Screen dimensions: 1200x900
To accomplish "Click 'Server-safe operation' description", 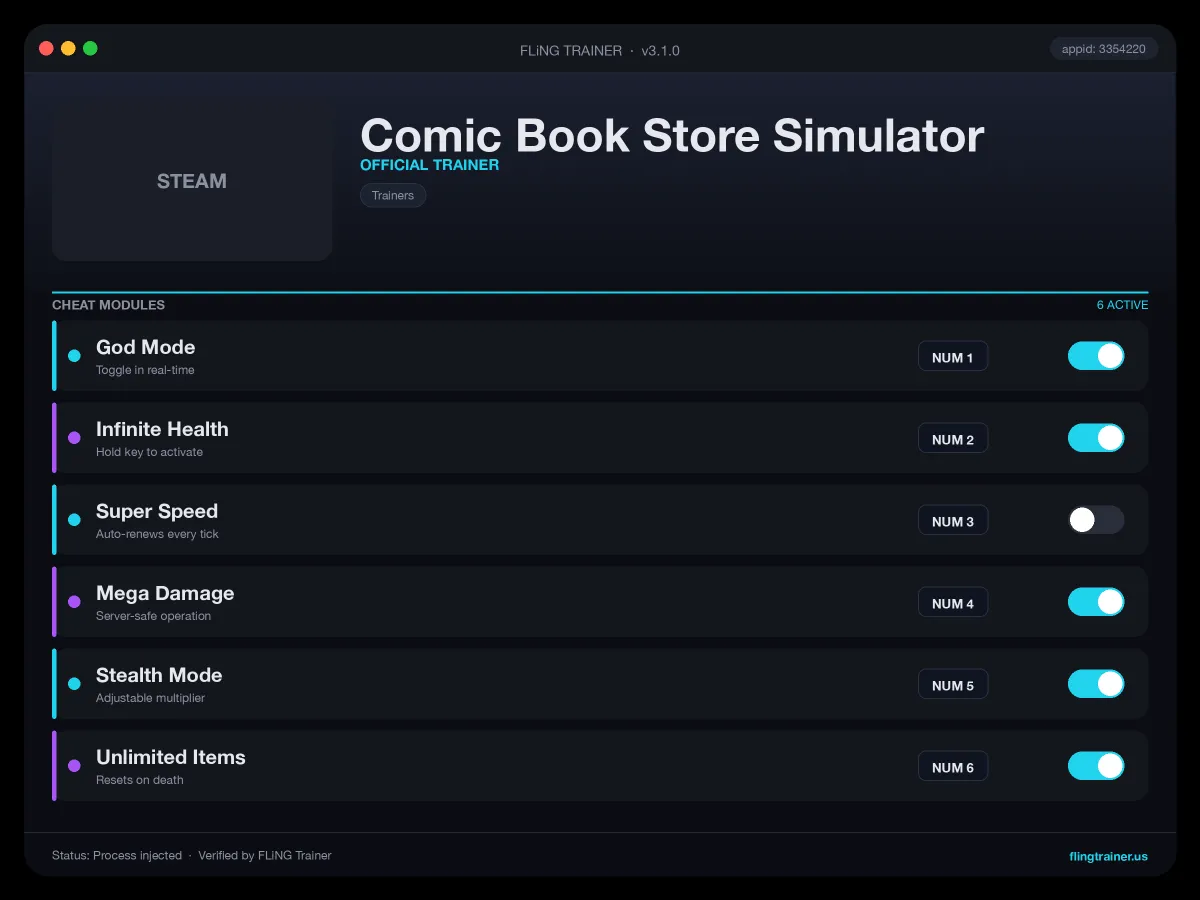I will click(153, 616).
